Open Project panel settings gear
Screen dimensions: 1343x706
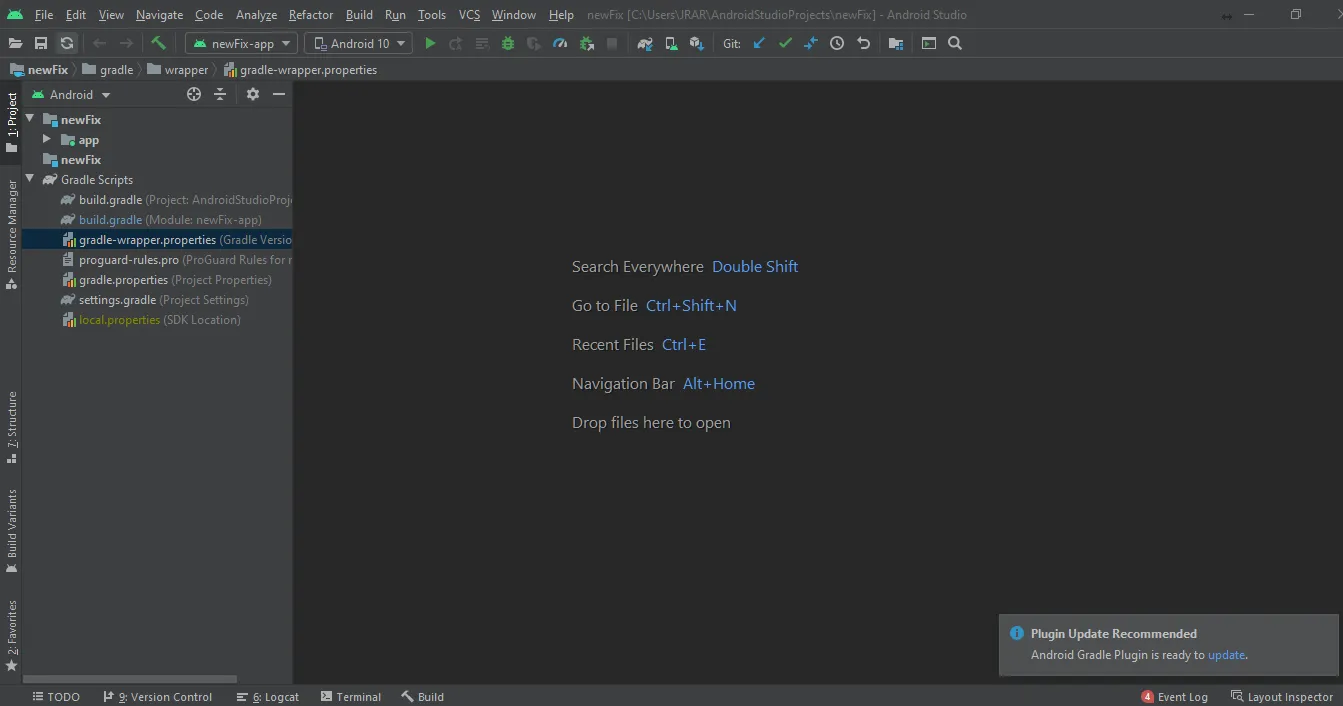[253, 94]
